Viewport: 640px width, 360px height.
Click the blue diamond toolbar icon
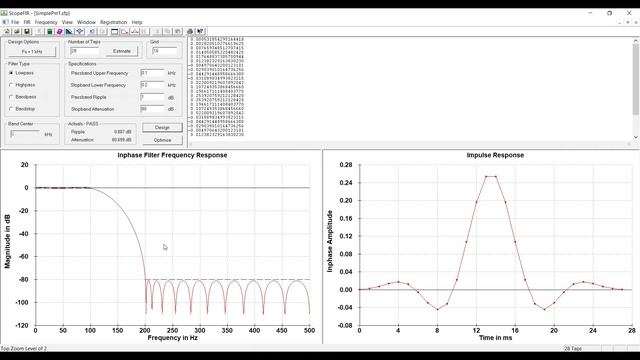coord(80,31)
